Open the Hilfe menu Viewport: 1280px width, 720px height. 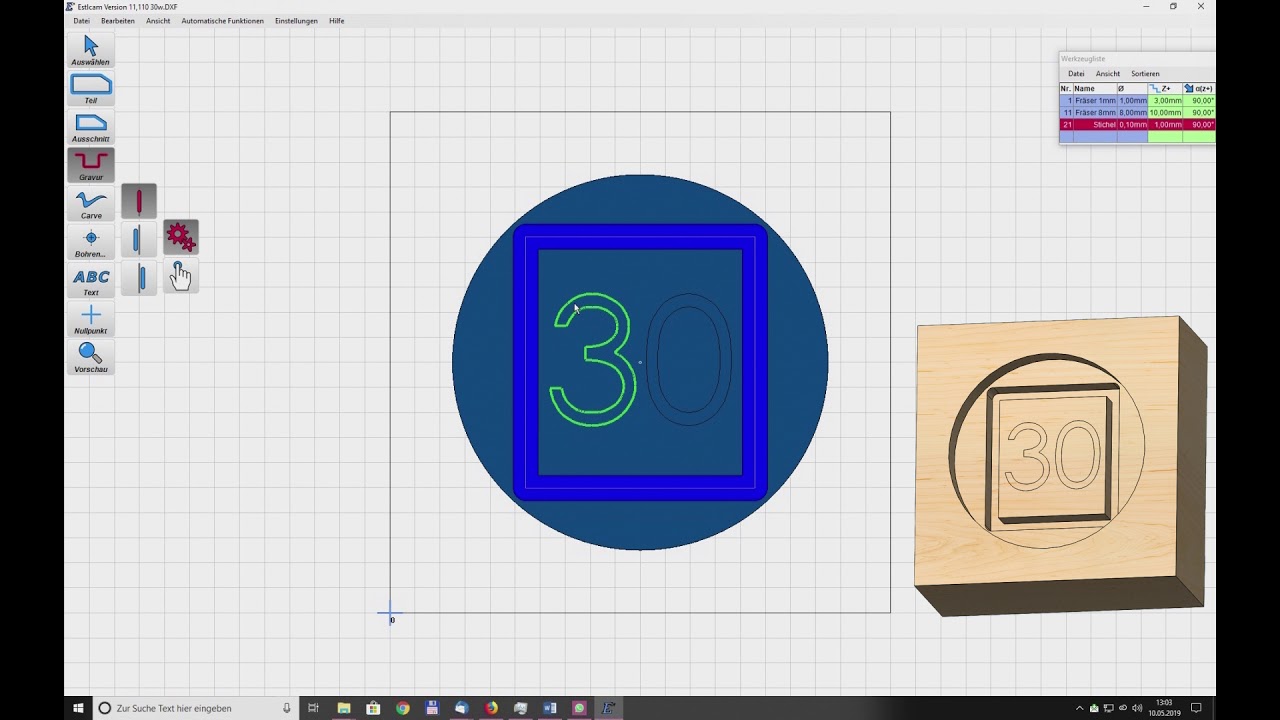[337, 21]
